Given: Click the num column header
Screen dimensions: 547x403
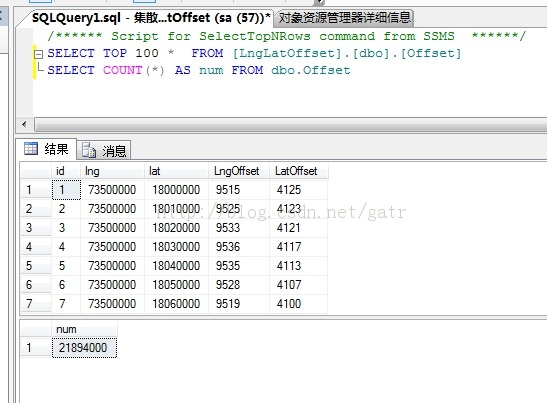Looking at the screenshot, I should tap(84, 329).
